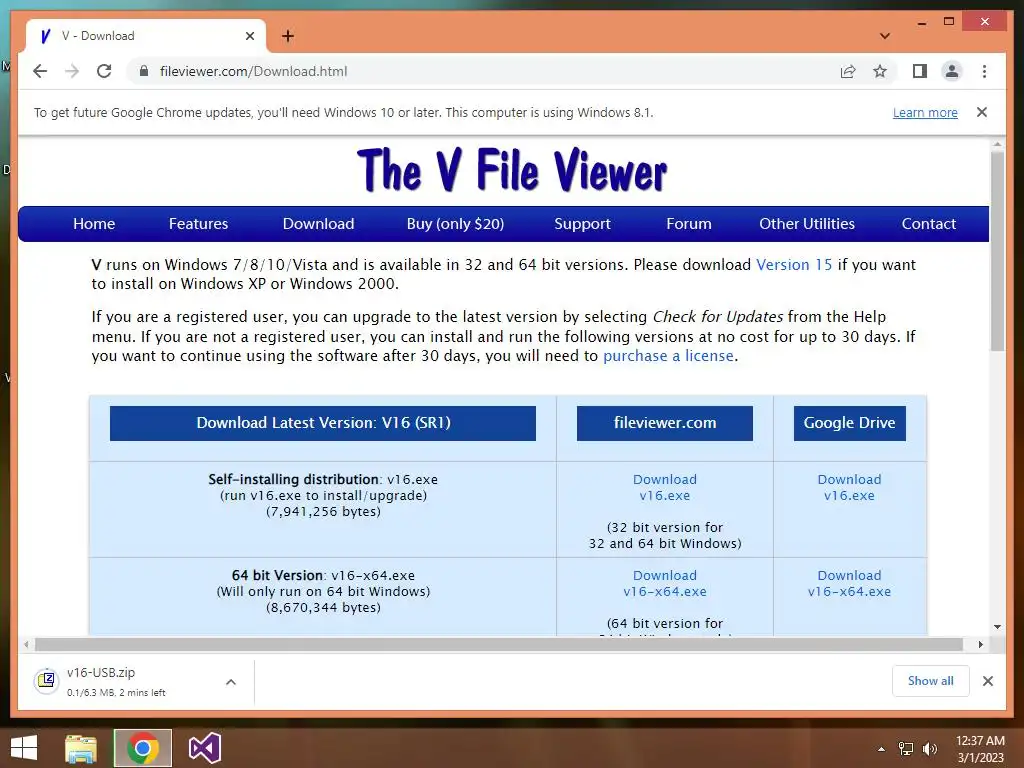Click '64 bit Version' text
Screen dimensions: 1024x768
click(278, 575)
